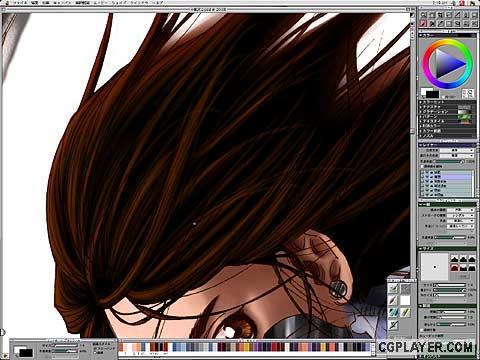Toggle the eye icon of the topmost layer
The image size is (480, 360).
427,173
